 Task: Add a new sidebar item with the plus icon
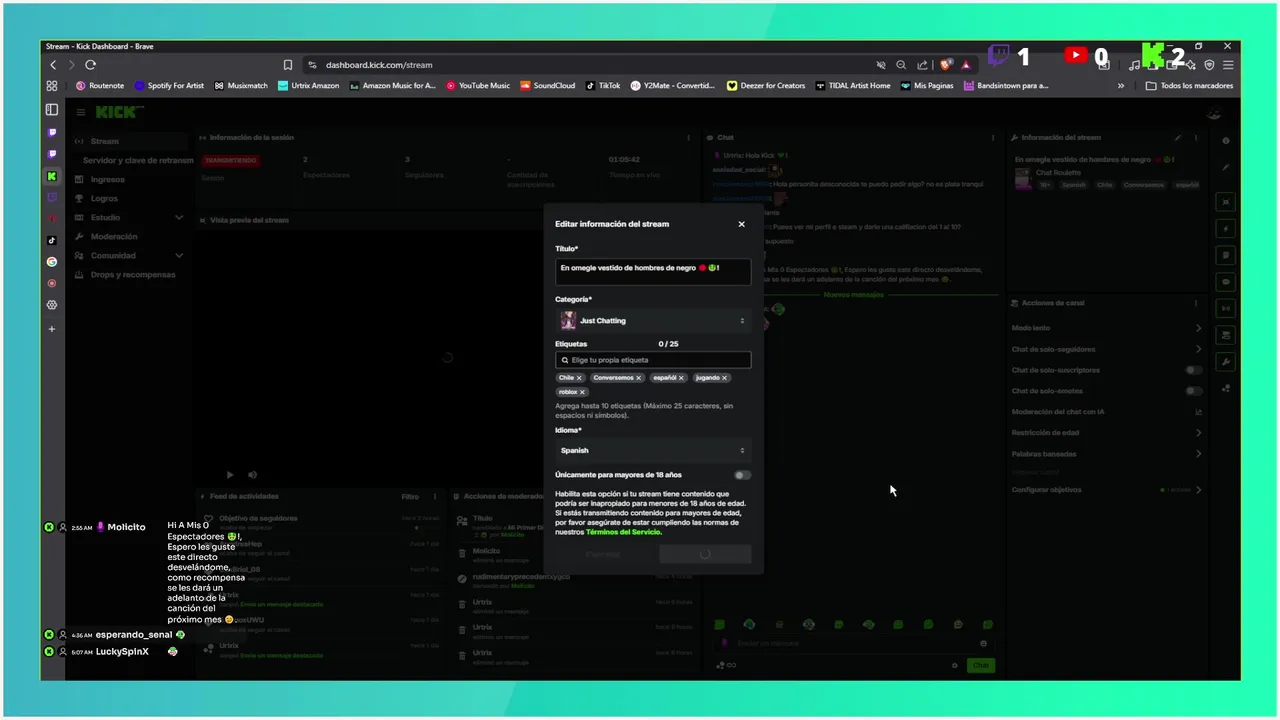click(52, 329)
